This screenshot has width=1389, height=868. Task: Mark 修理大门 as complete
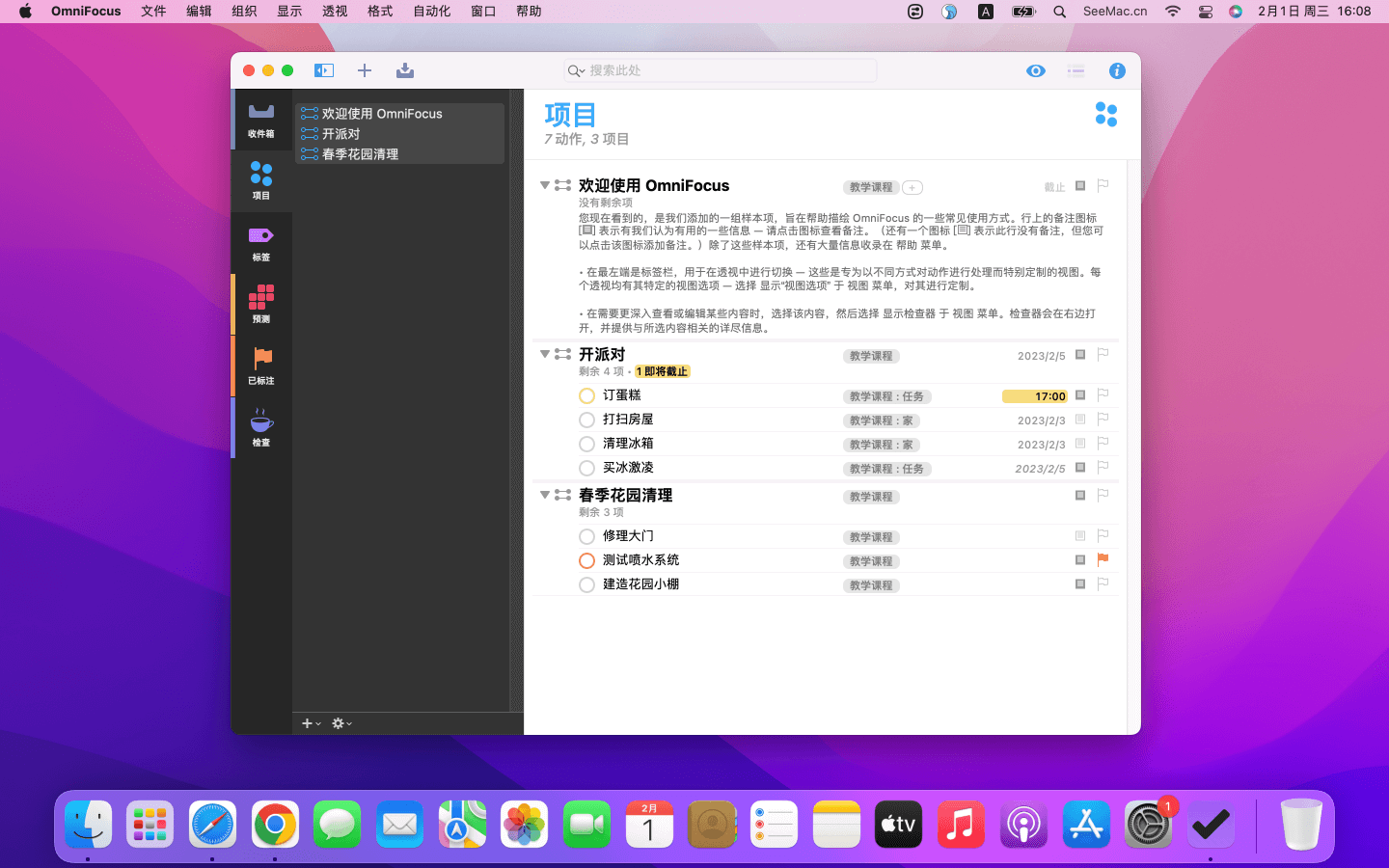pyautogui.click(x=586, y=536)
